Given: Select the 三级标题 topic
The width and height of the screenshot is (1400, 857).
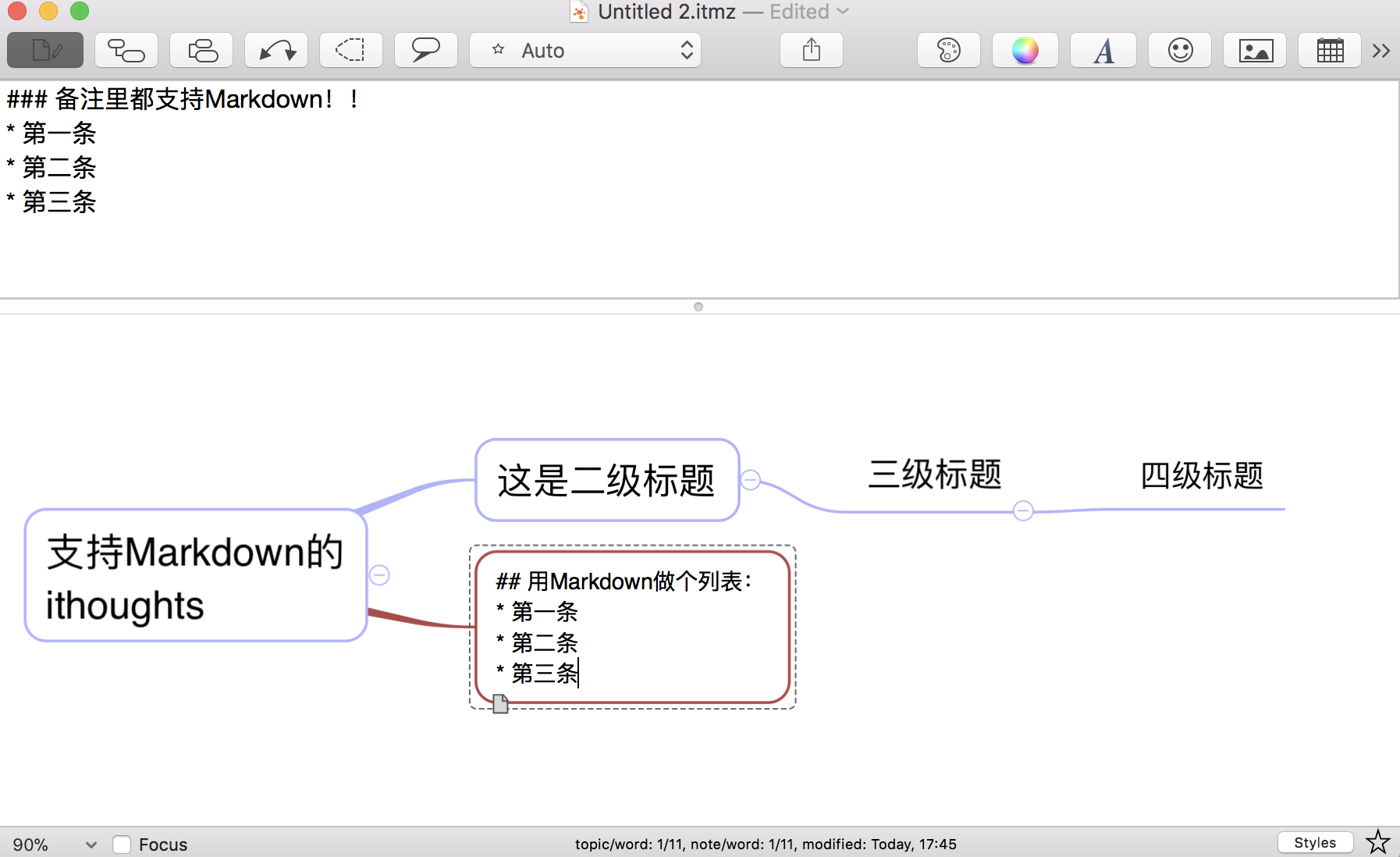Looking at the screenshot, I should tap(935, 475).
